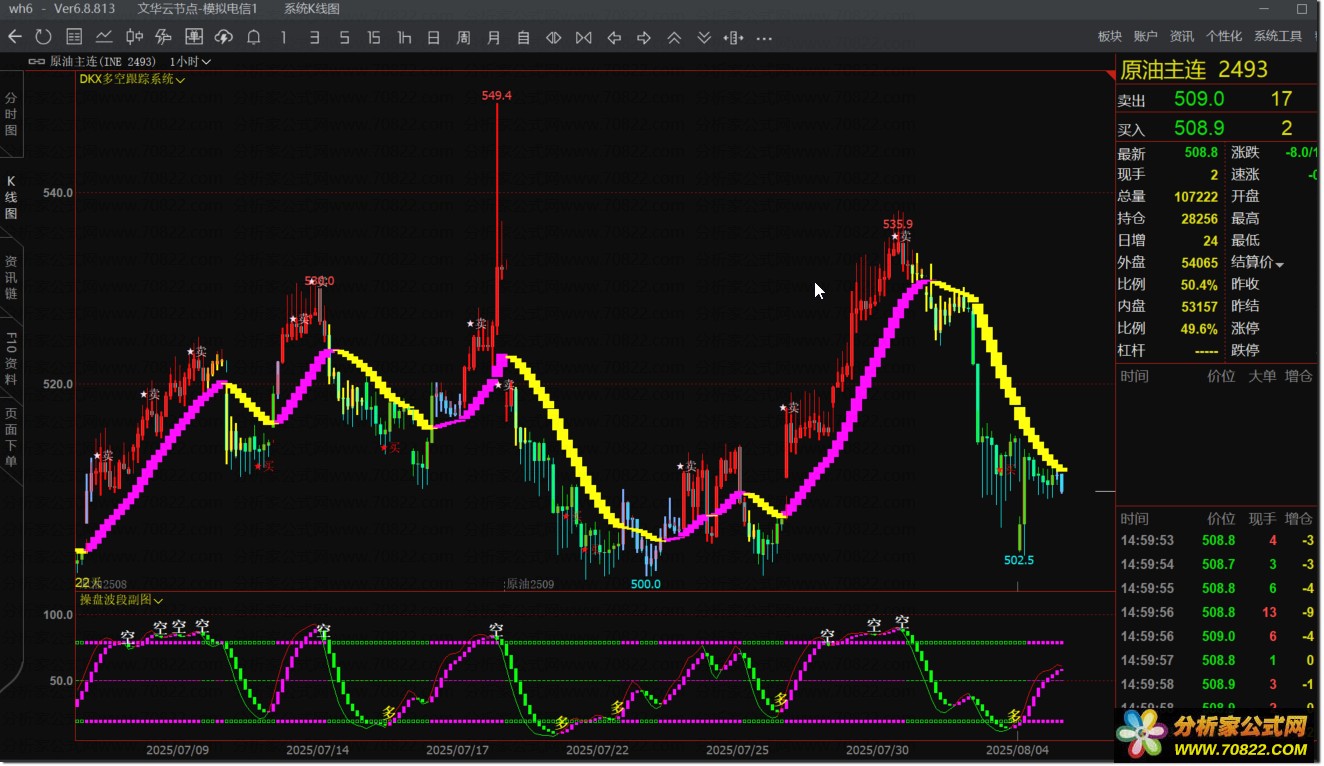Set the 3-minute period
This screenshot has height=766, width=1324.
click(x=314, y=37)
